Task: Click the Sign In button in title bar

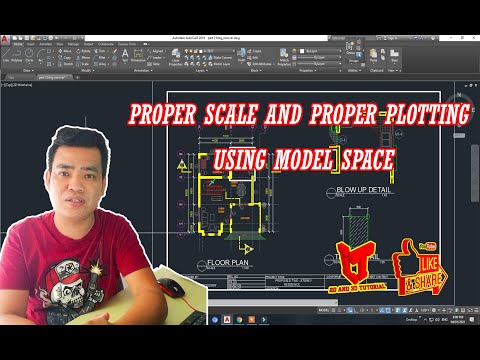Action: point(390,38)
